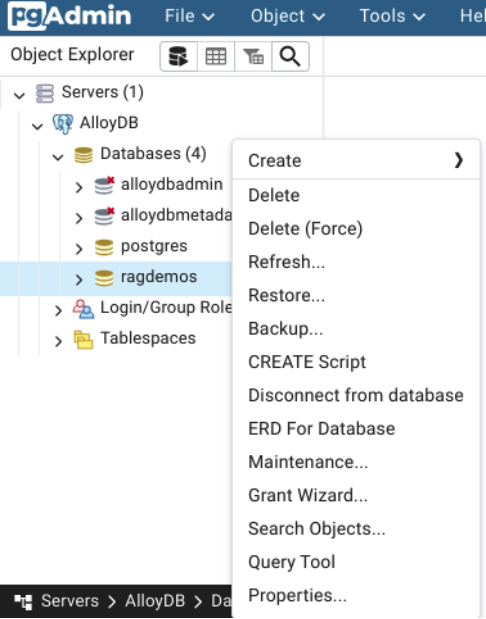The image size is (486, 619).
Task: Click the breadcrumb tree icon in status bar
Action: point(23,602)
